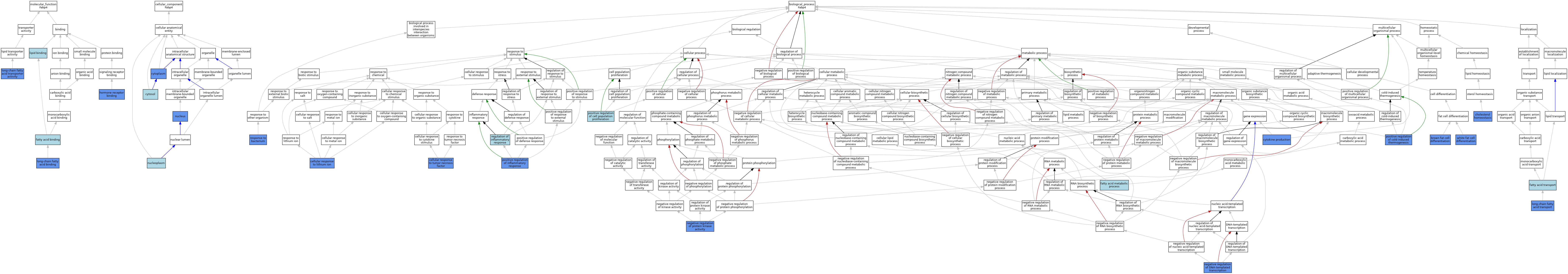The image size is (1568, 274).
Task: Select the 'transporter activity' node
Action: (x=26, y=29)
